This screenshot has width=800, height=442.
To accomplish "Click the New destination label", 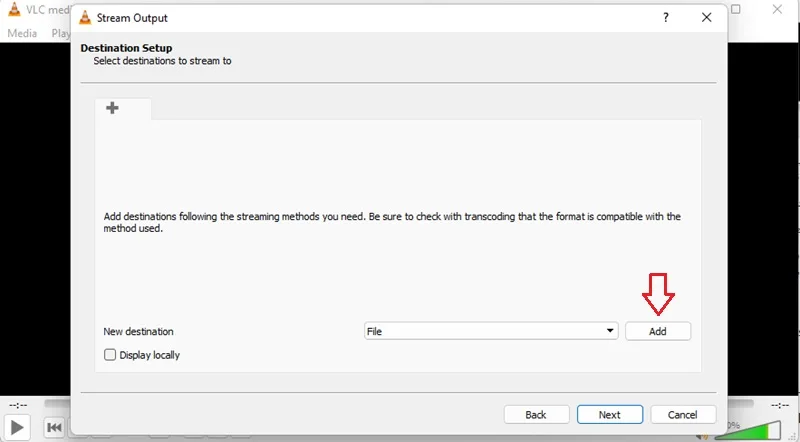I will tap(138, 331).
